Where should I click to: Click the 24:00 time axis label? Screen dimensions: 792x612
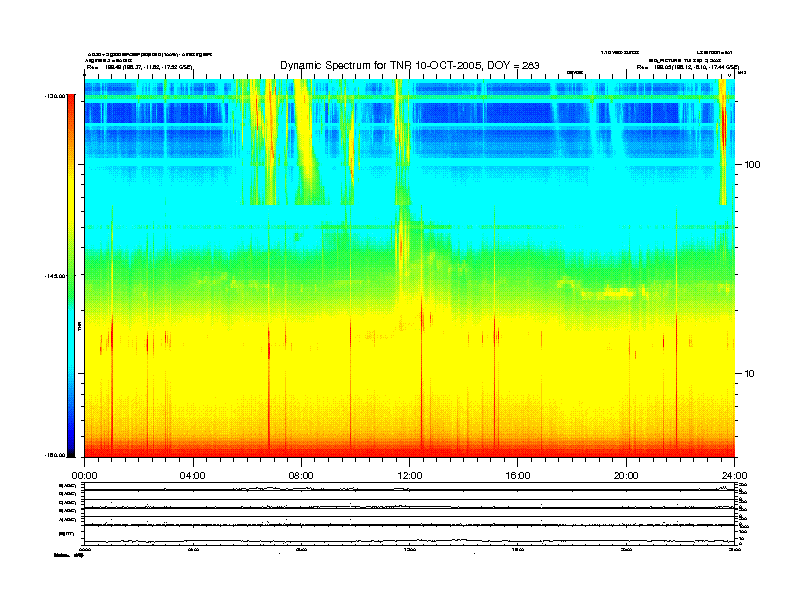734,476
